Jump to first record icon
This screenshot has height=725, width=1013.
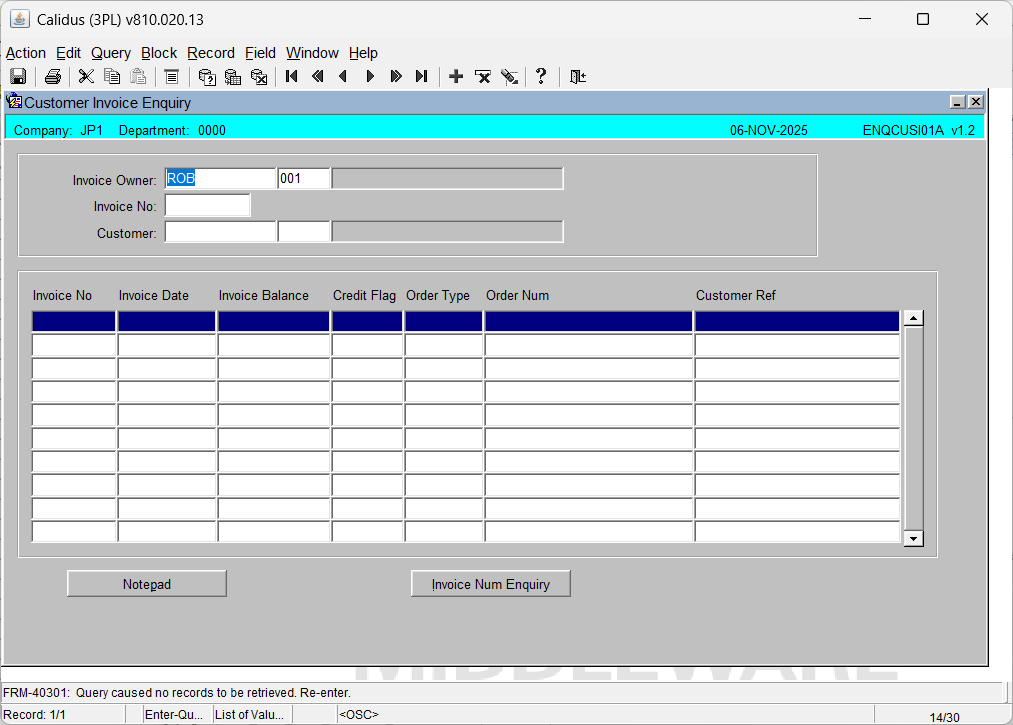coord(292,77)
